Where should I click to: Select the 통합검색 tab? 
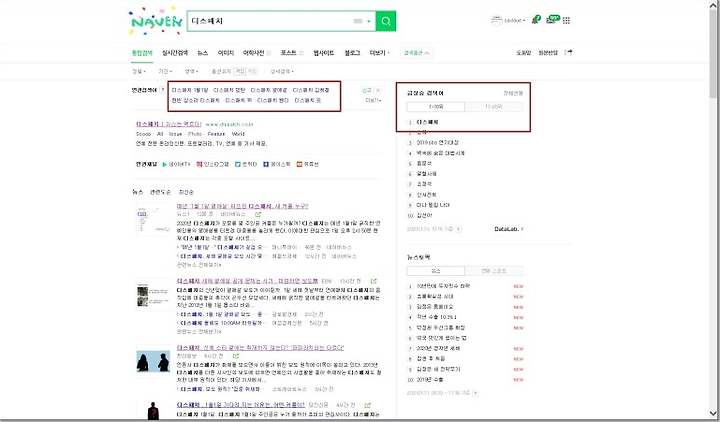coord(142,53)
